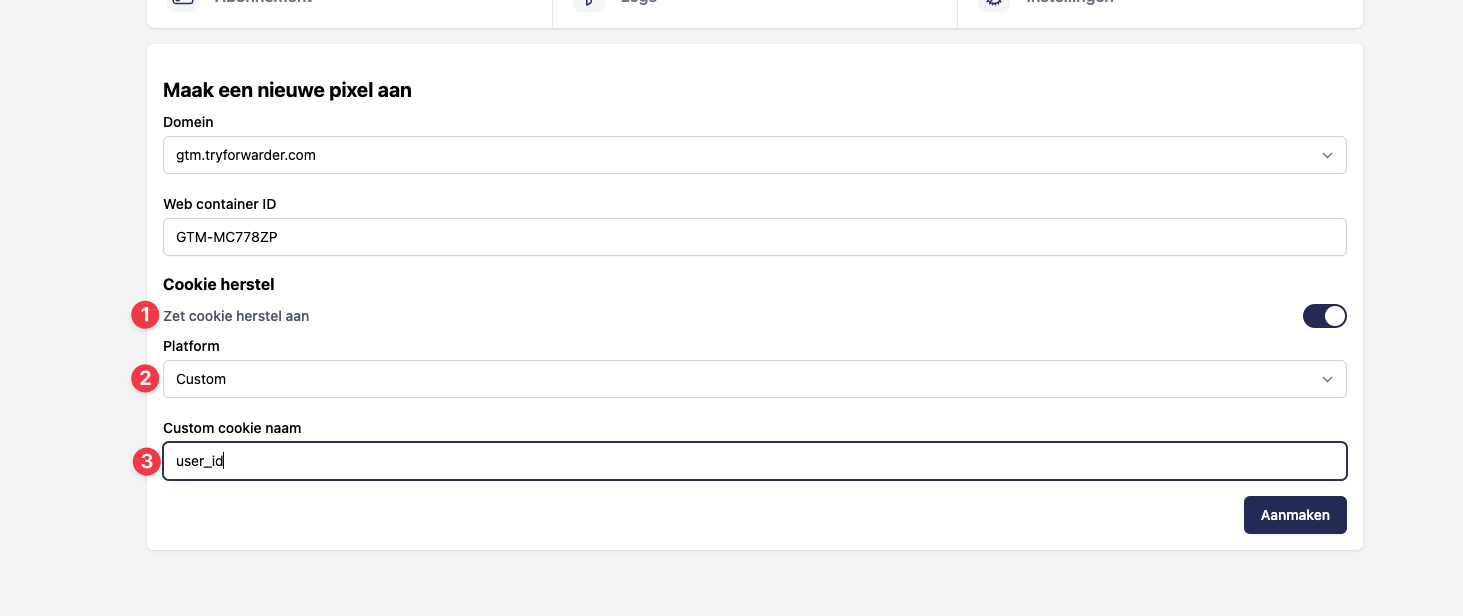Open the Platform dropdown showing Custom
The height and width of the screenshot is (616, 1463).
(740, 379)
